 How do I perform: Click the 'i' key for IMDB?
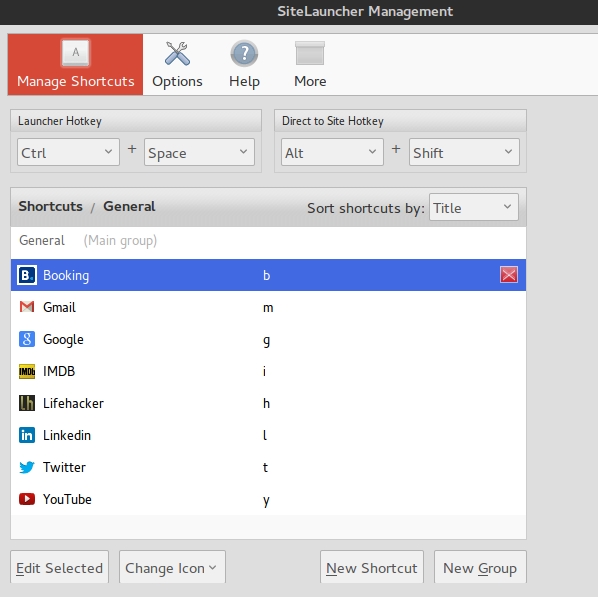(264, 371)
